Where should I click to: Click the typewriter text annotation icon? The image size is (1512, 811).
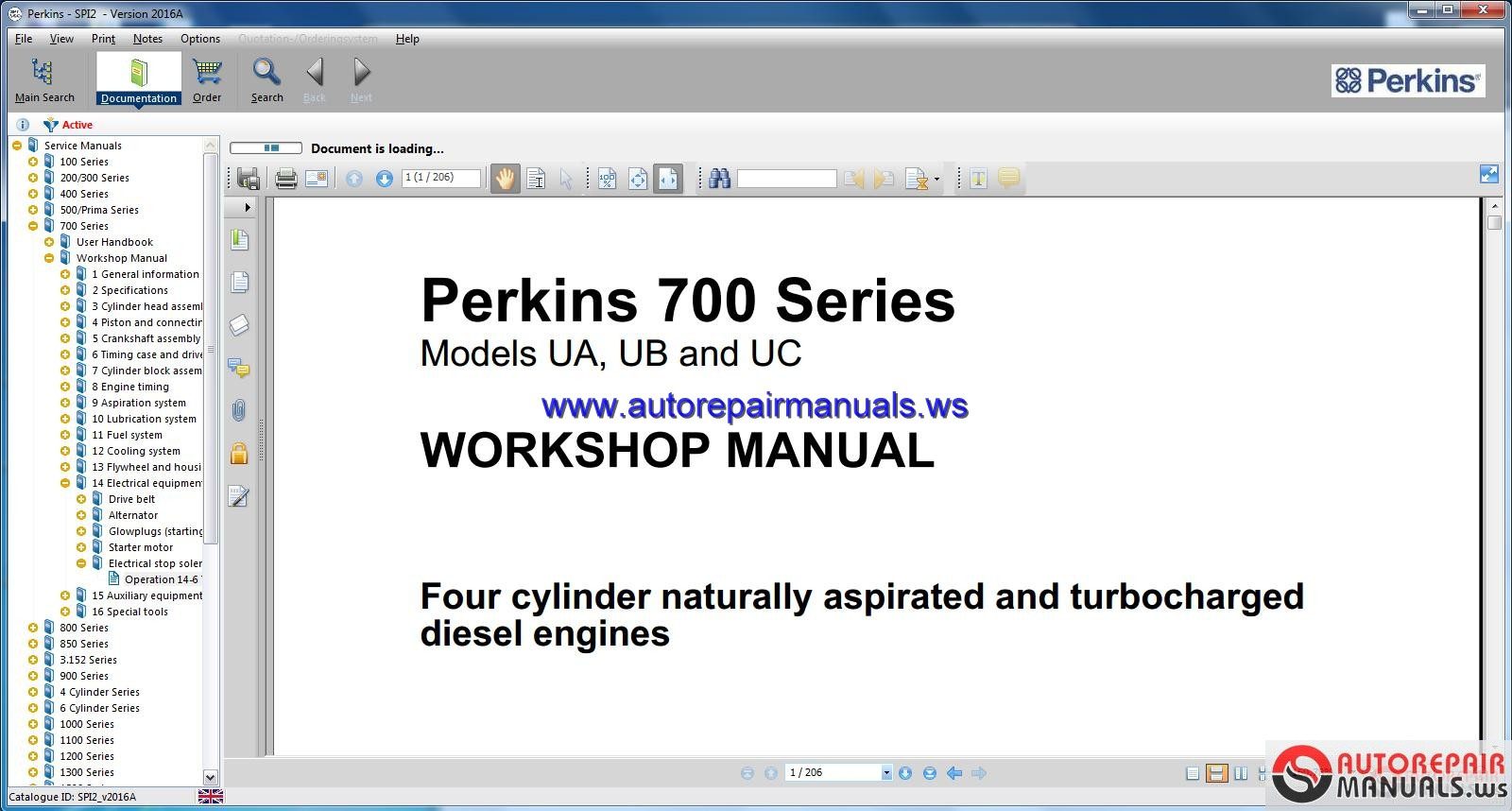click(x=979, y=179)
